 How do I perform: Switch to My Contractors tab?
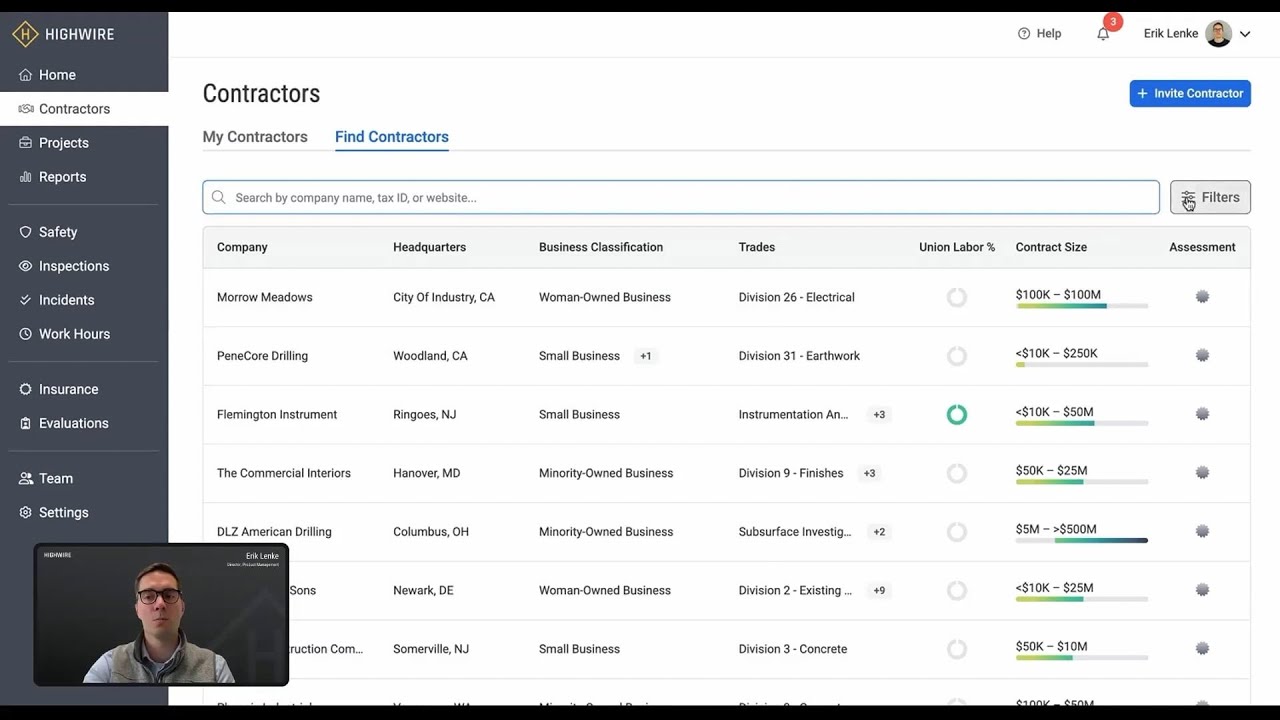pyautogui.click(x=255, y=137)
